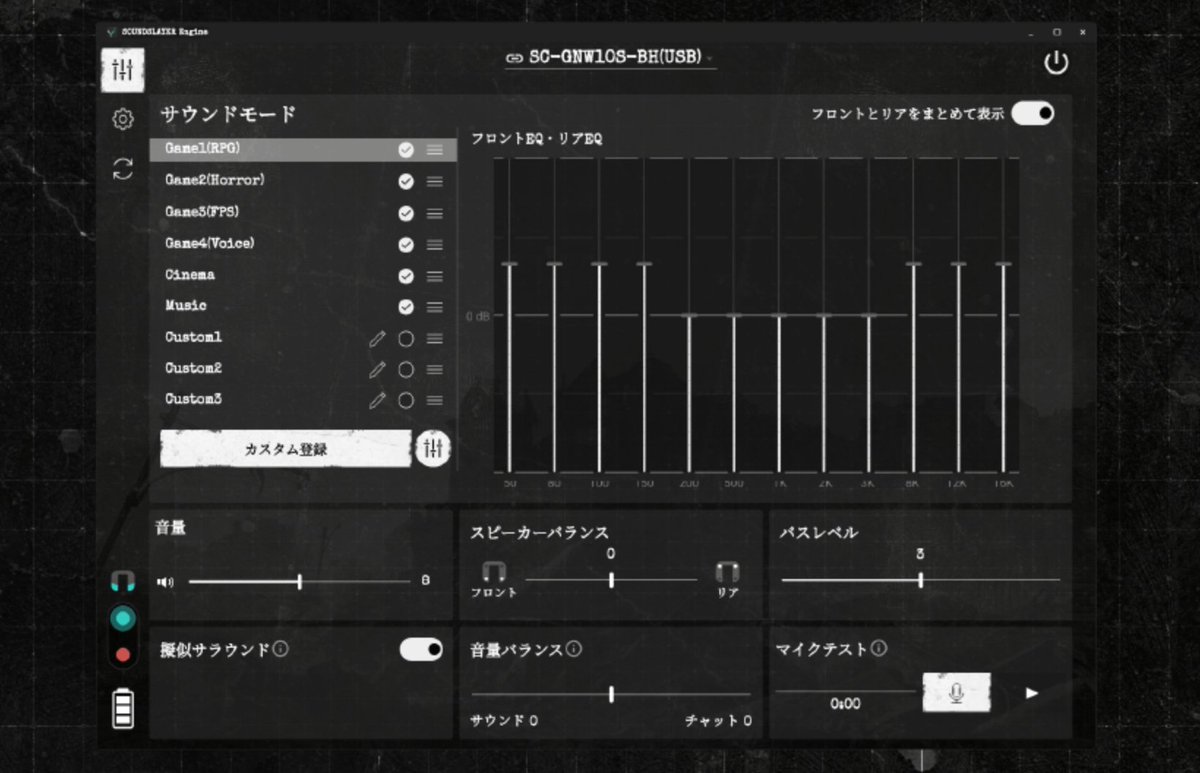Click the カスタム登録 button
The height and width of the screenshot is (773, 1200).
pyautogui.click(x=286, y=449)
